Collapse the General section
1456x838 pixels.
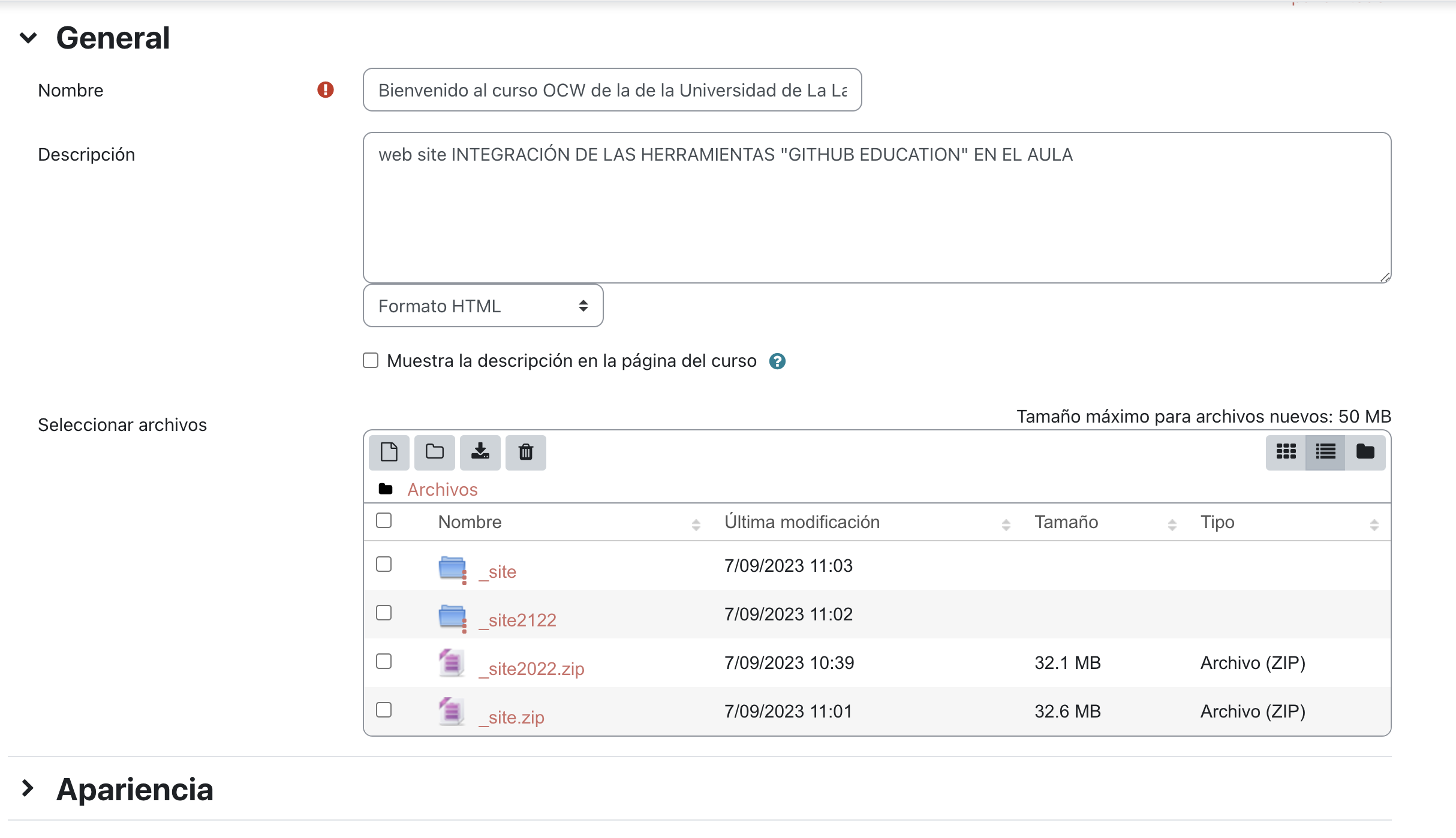pos(28,38)
